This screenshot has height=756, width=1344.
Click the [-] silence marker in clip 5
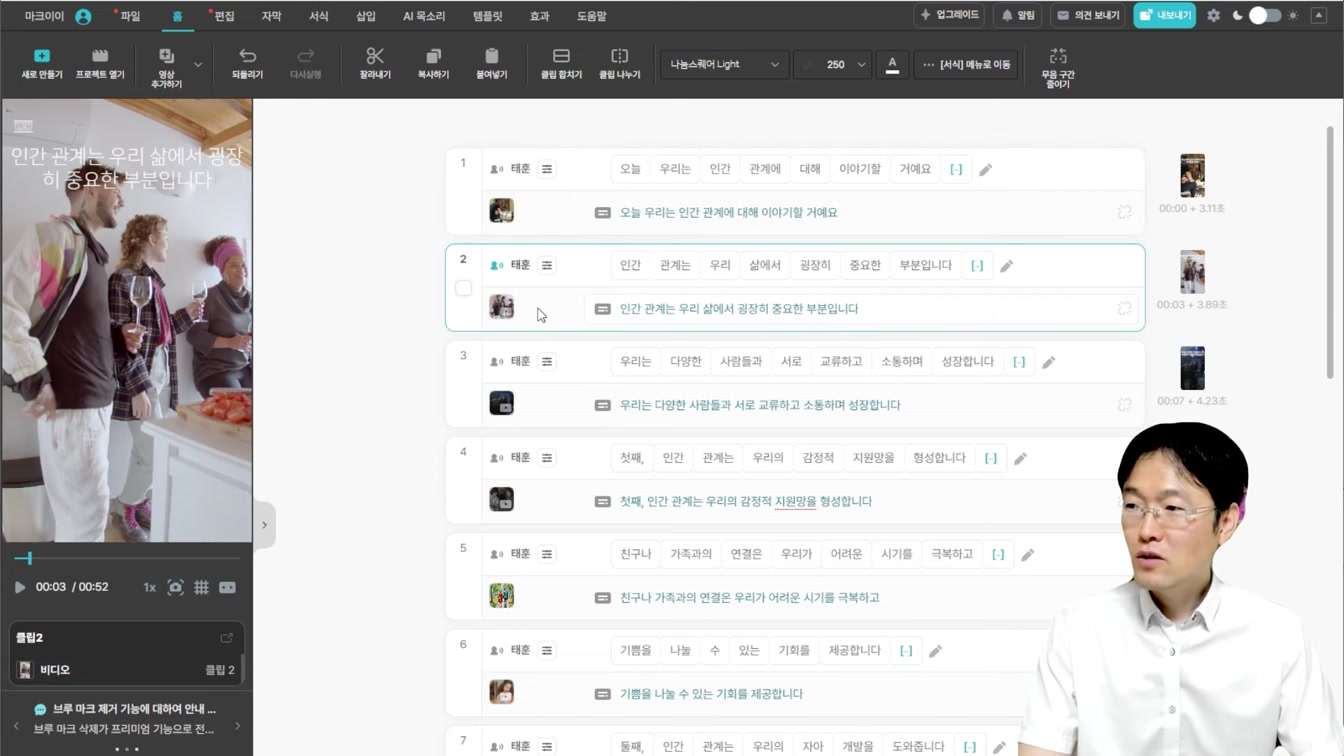pos(998,554)
